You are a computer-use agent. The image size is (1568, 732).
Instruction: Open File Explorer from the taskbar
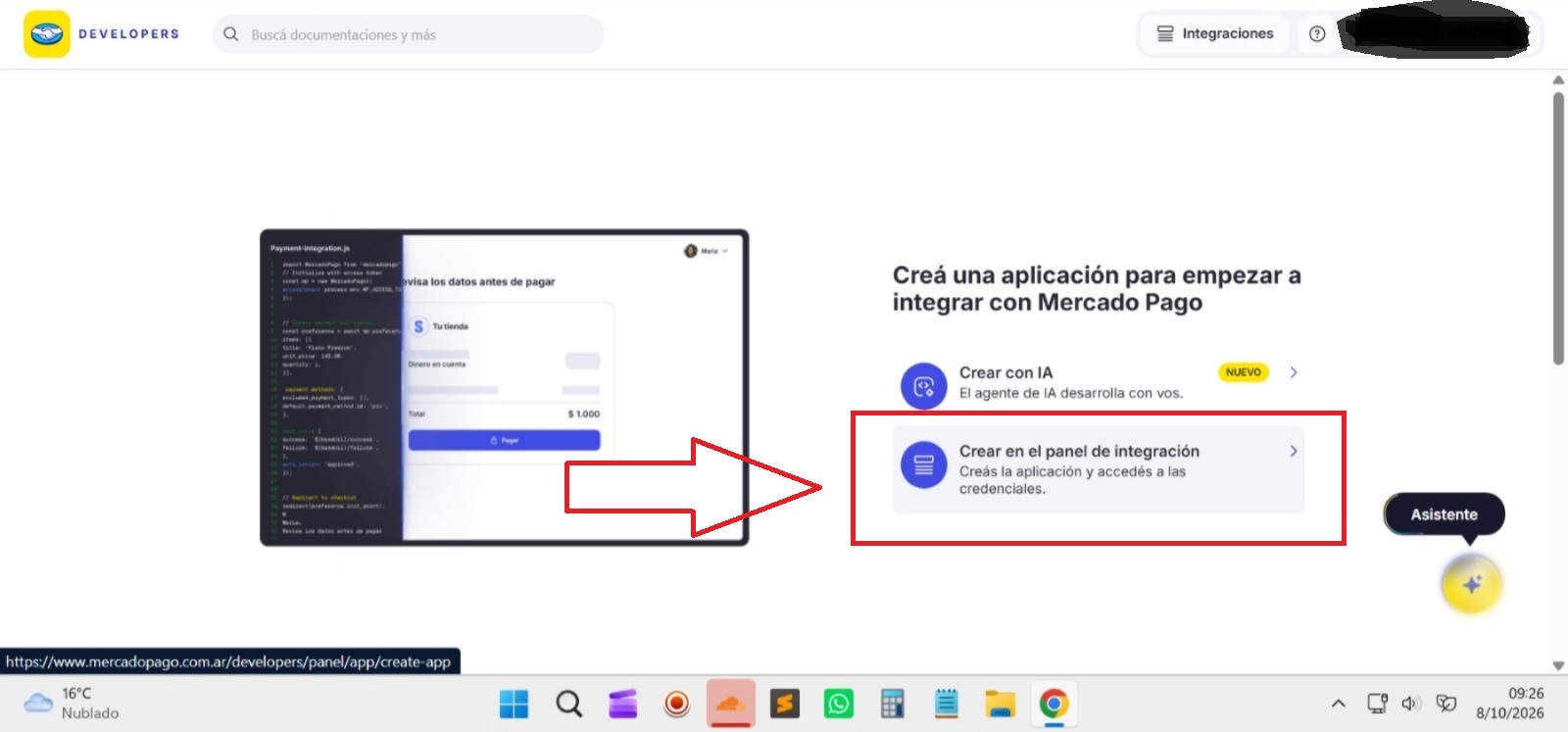coord(1000,704)
